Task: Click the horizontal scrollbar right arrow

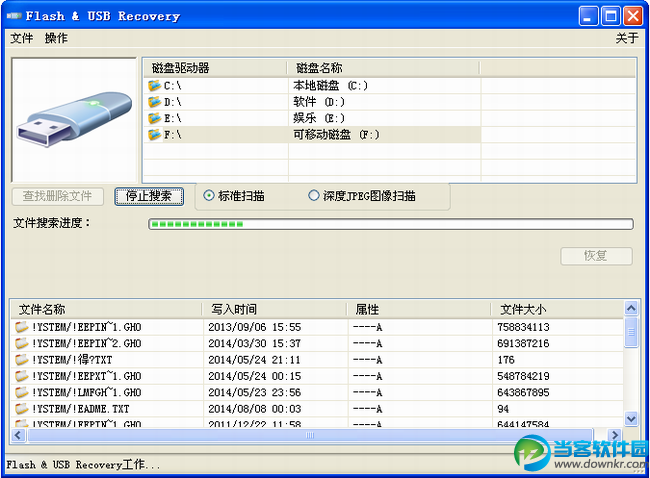Action: click(x=615, y=435)
